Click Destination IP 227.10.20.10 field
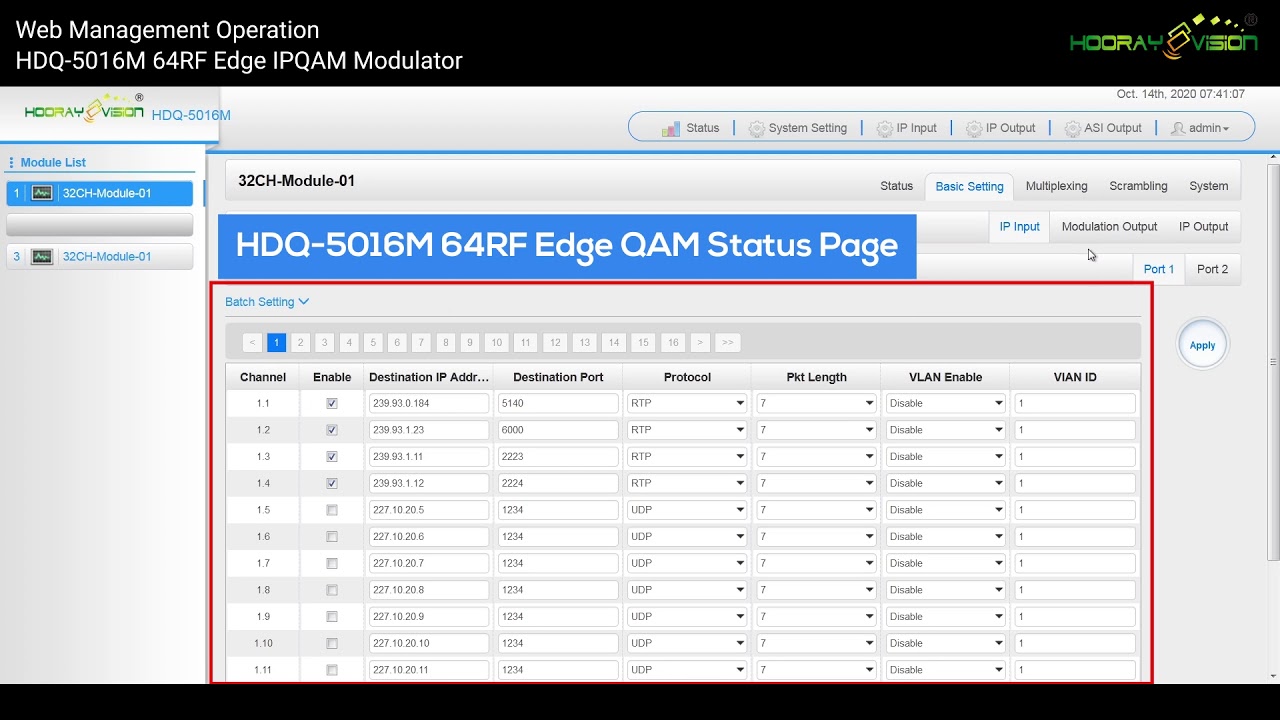This screenshot has height=720, width=1280. coord(428,643)
